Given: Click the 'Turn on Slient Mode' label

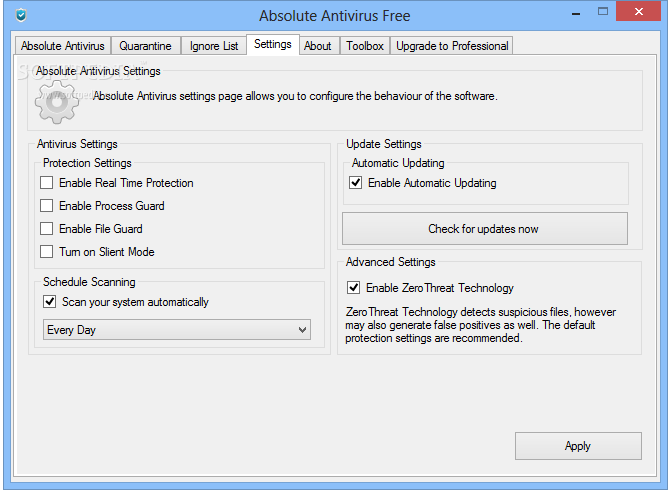Looking at the screenshot, I should tap(107, 252).
